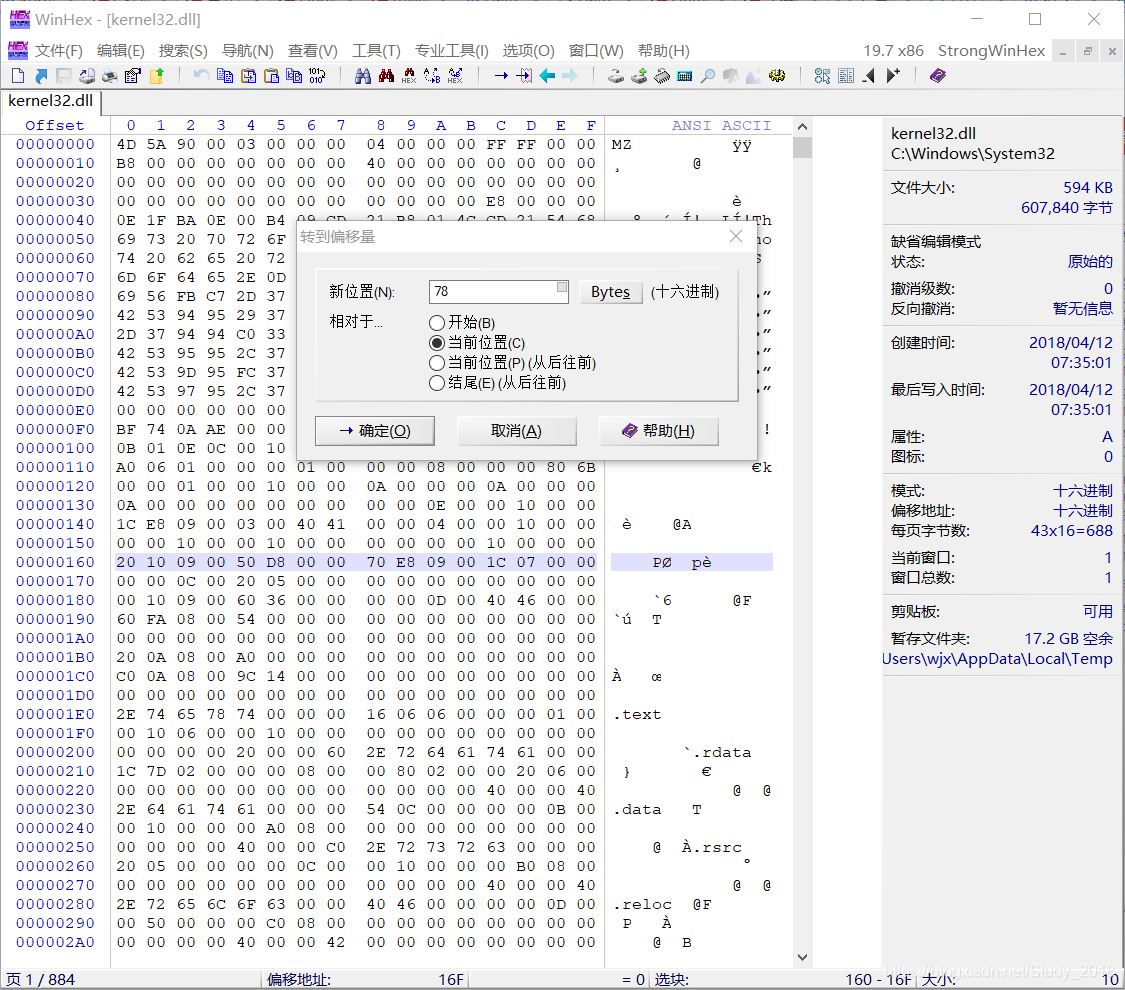Click the Open file blue arrow icon

tap(41, 75)
